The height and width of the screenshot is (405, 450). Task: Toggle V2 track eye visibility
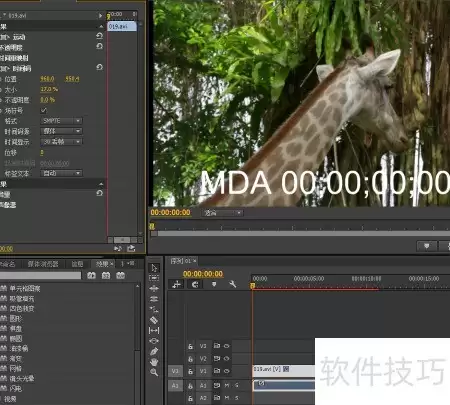pos(227,359)
